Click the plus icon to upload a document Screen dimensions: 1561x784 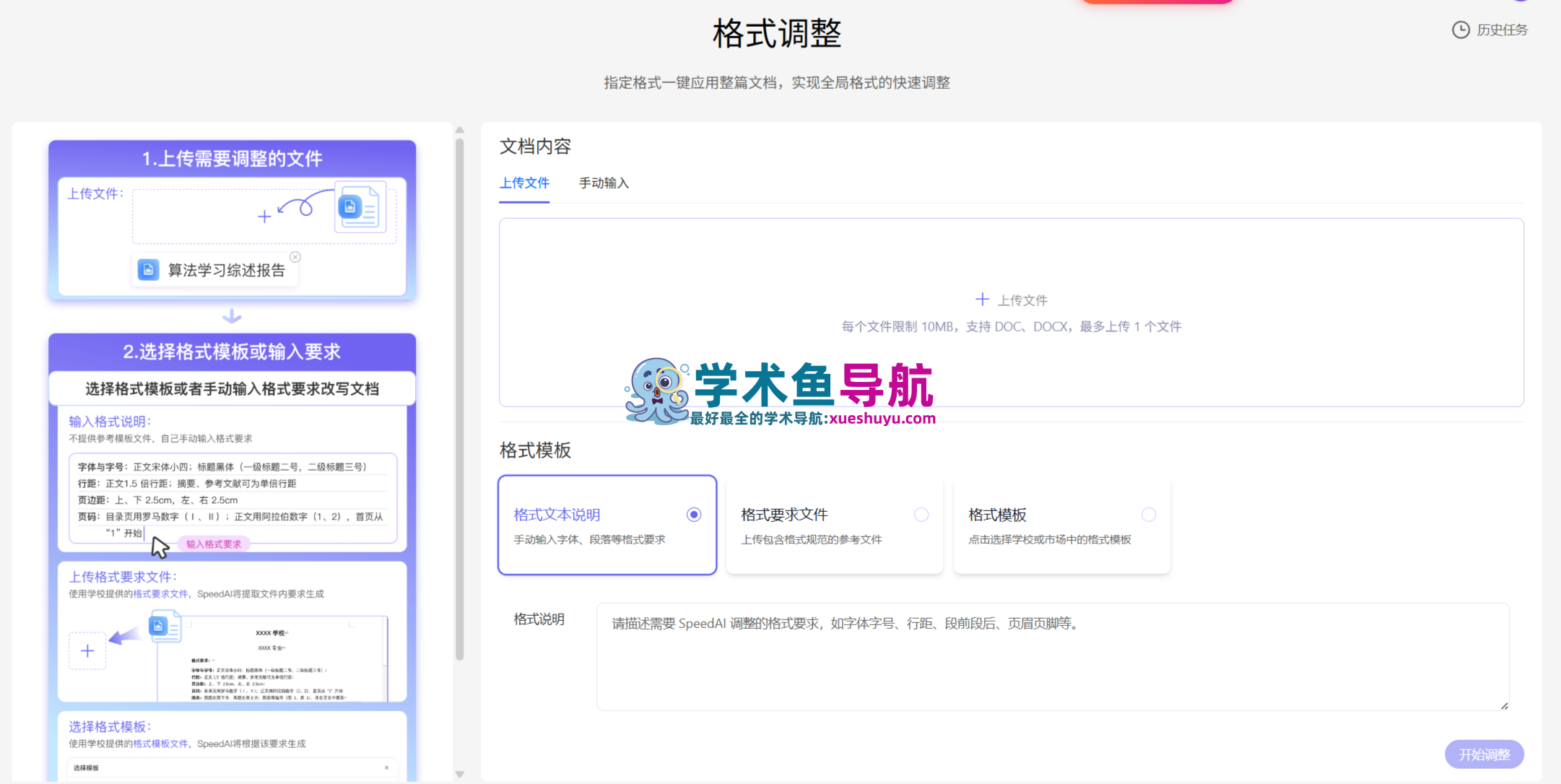click(x=982, y=299)
